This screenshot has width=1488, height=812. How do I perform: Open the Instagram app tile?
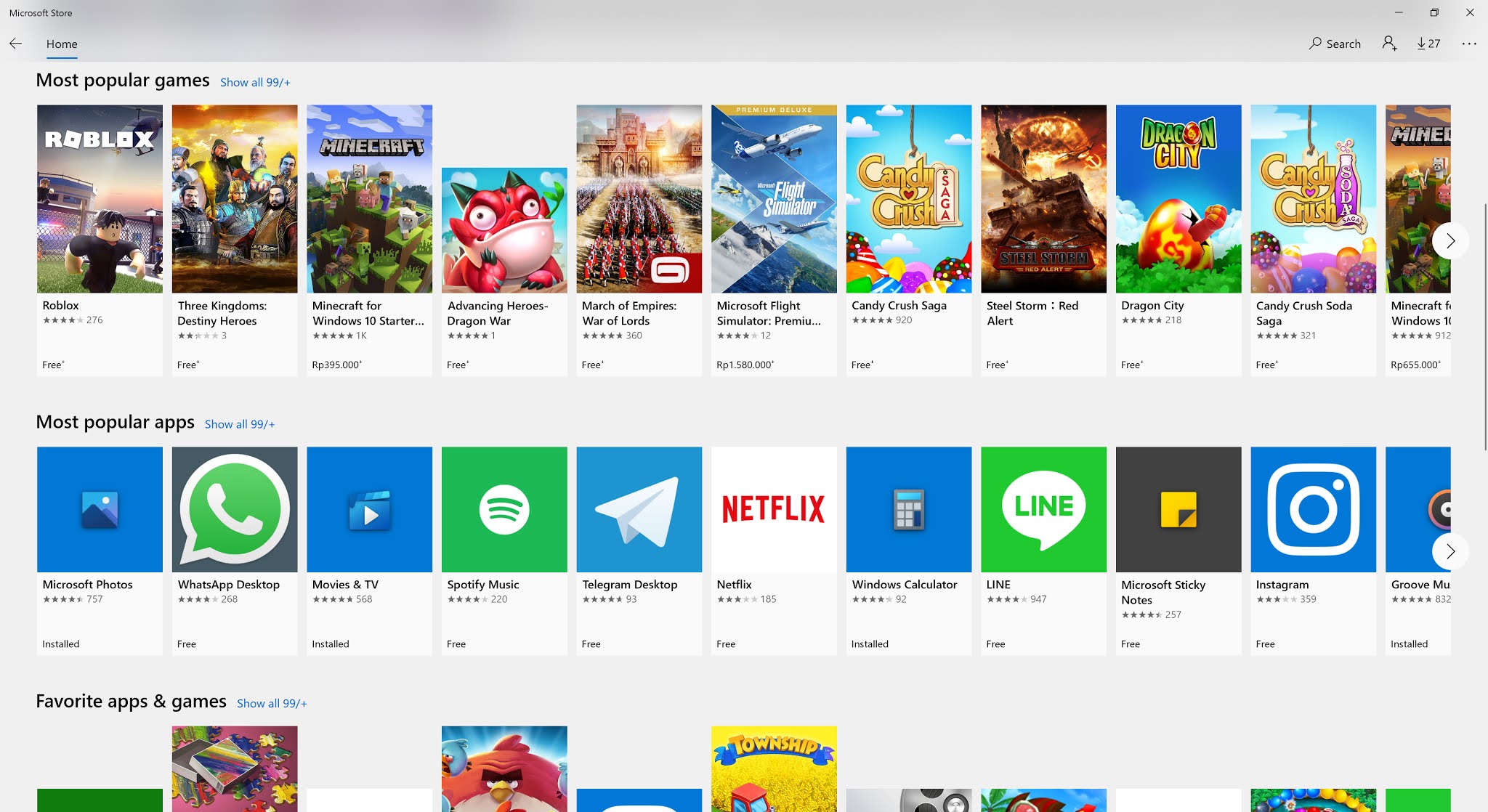coord(1313,509)
